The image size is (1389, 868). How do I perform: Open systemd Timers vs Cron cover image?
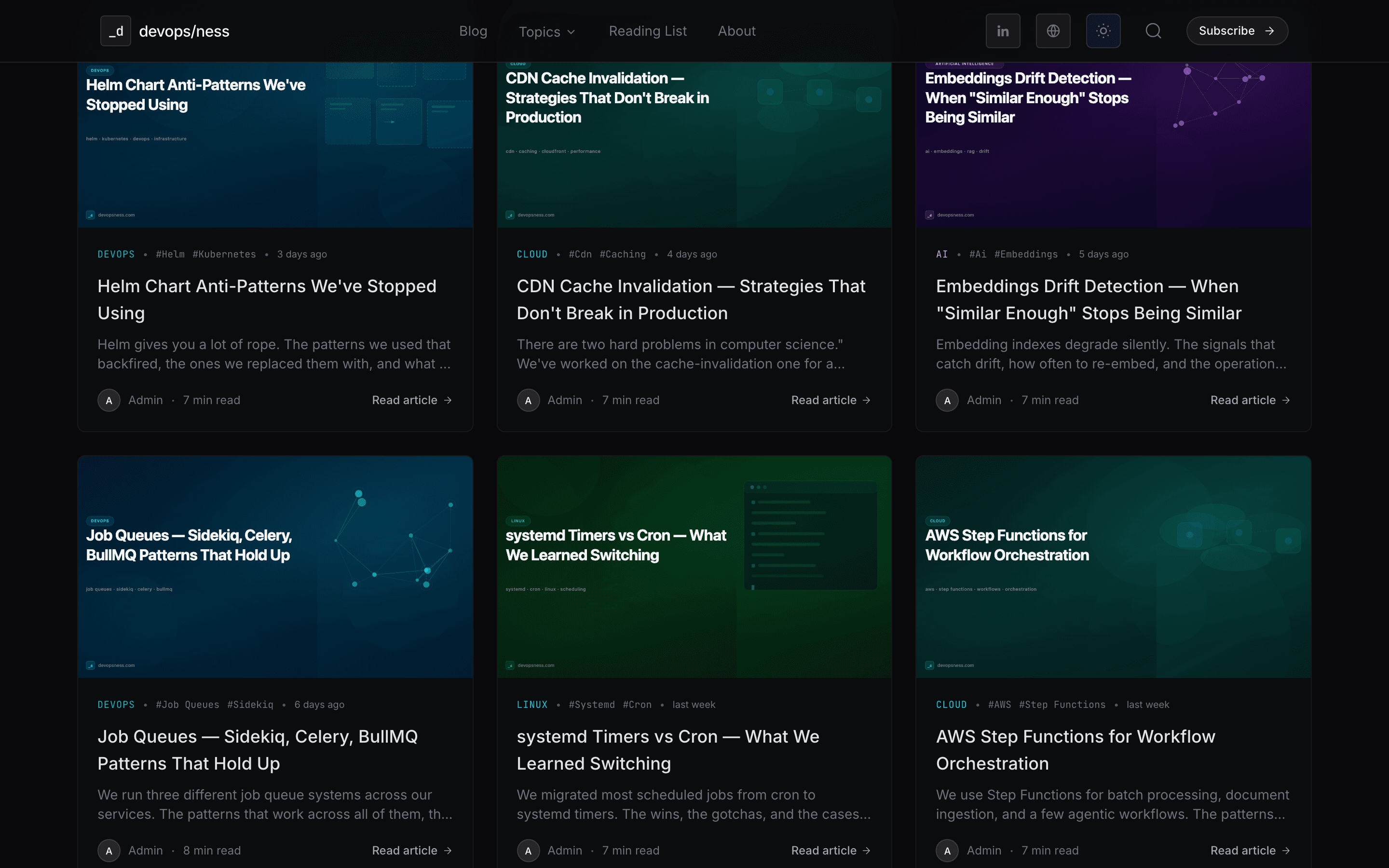point(694,567)
